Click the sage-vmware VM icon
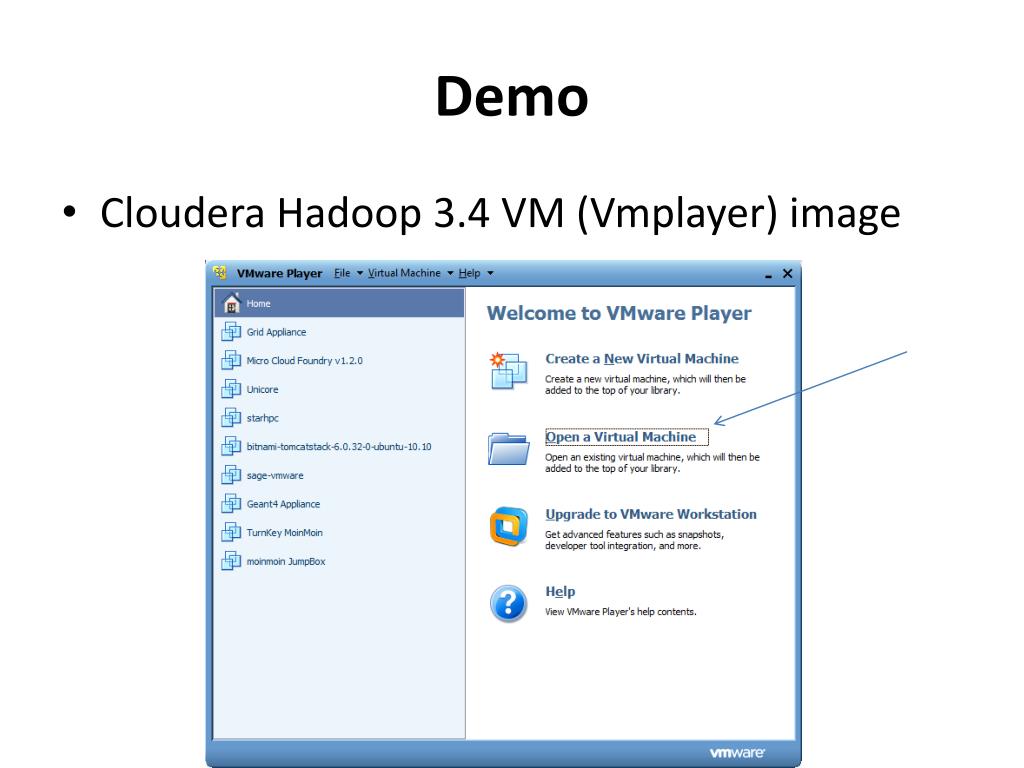1024x768 pixels. [231, 475]
